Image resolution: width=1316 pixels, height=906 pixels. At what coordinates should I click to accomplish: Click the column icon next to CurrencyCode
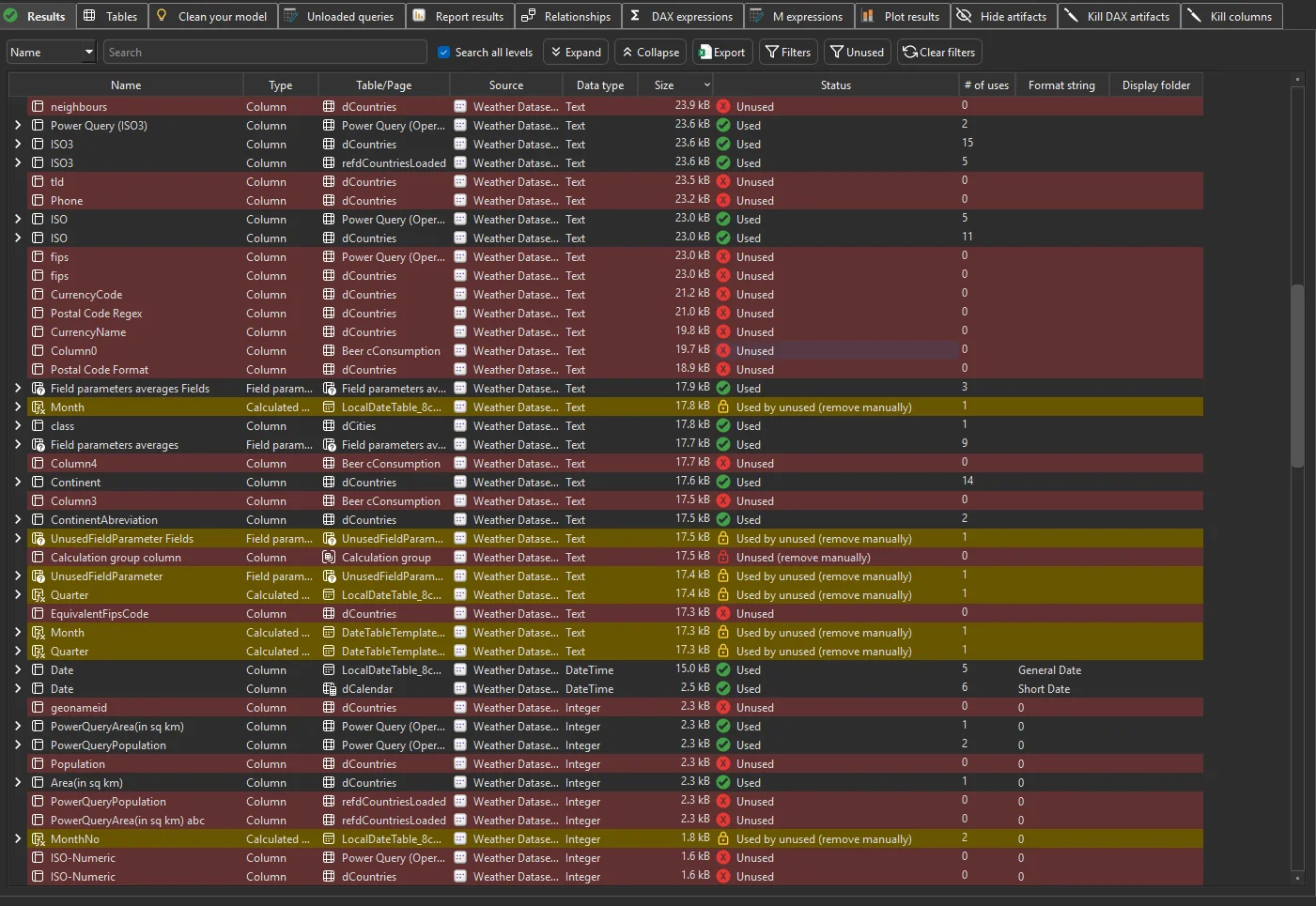point(38,294)
